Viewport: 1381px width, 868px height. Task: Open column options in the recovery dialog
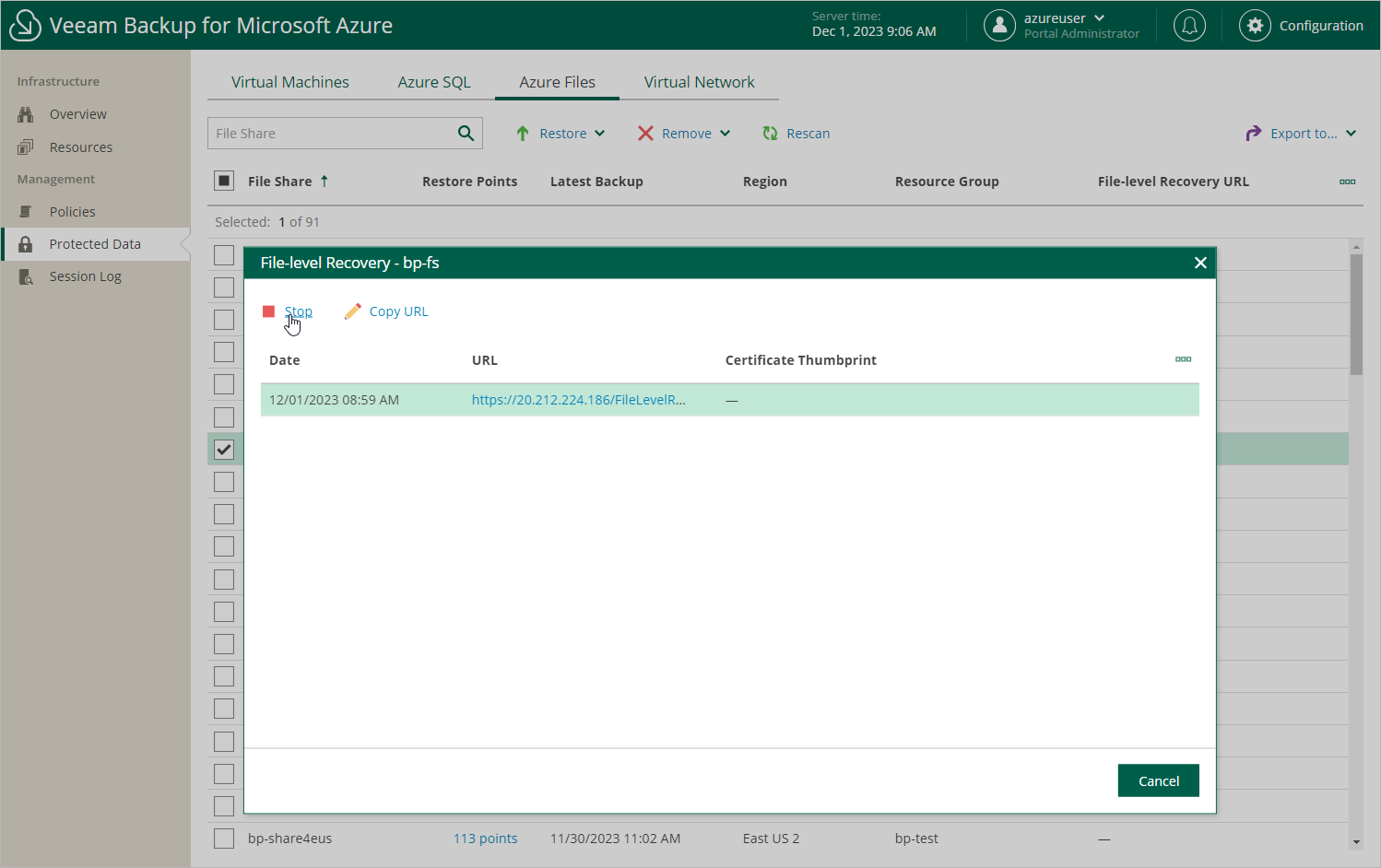pyautogui.click(x=1184, y=359)
